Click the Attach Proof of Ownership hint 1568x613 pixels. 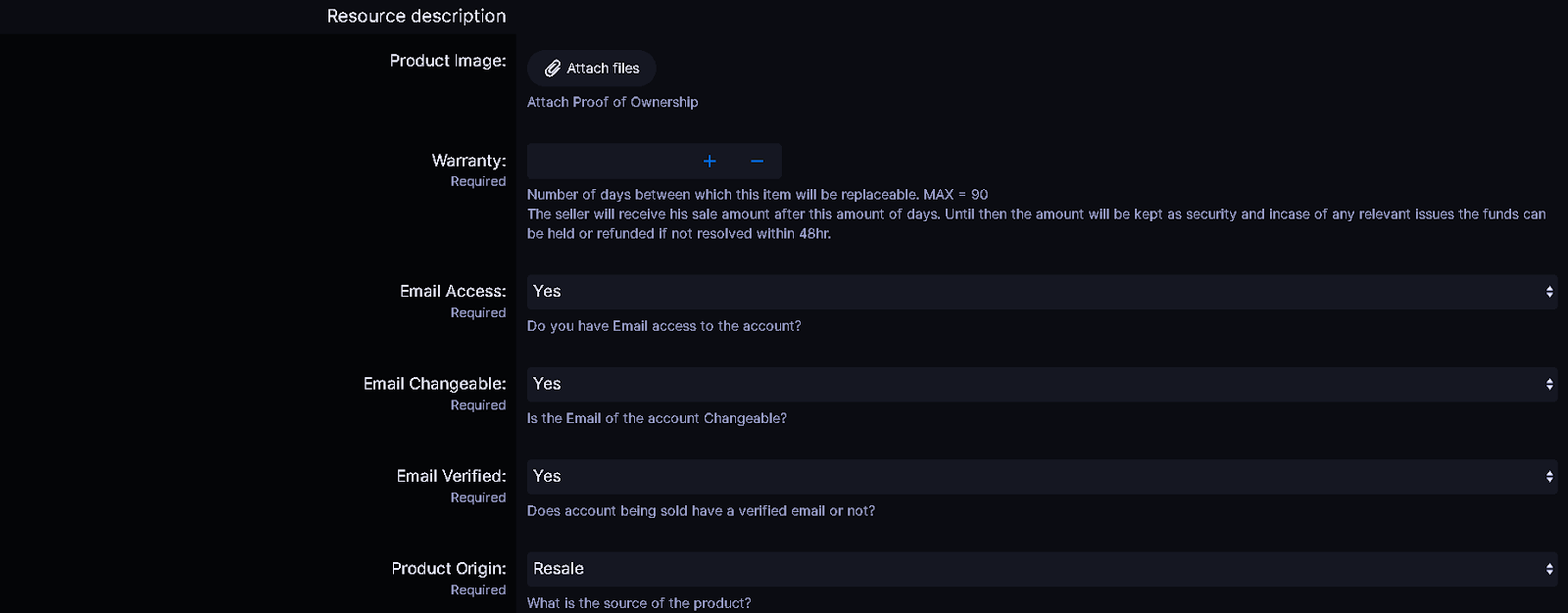[612, 102]
